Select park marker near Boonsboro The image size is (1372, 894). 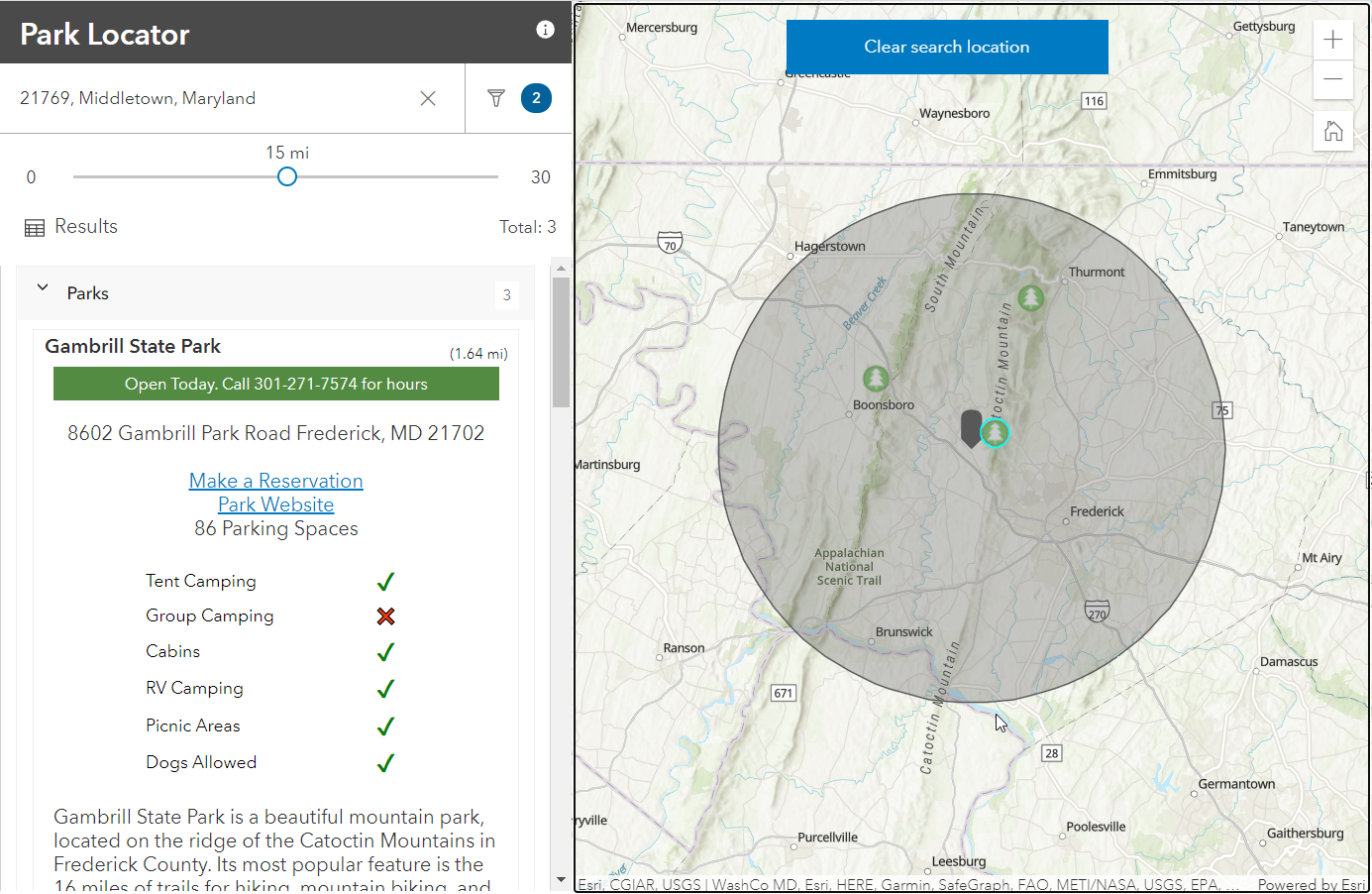[x=875, y=378]
